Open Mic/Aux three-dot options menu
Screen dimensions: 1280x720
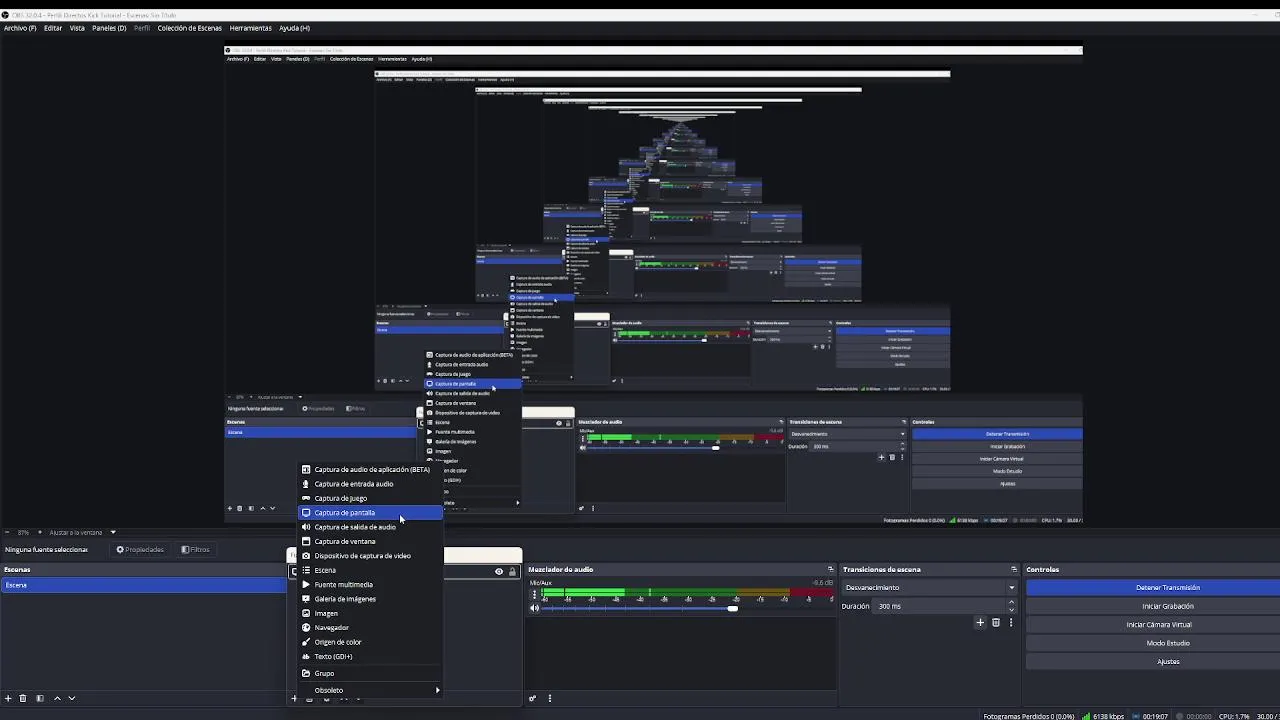tap(534, 594)
